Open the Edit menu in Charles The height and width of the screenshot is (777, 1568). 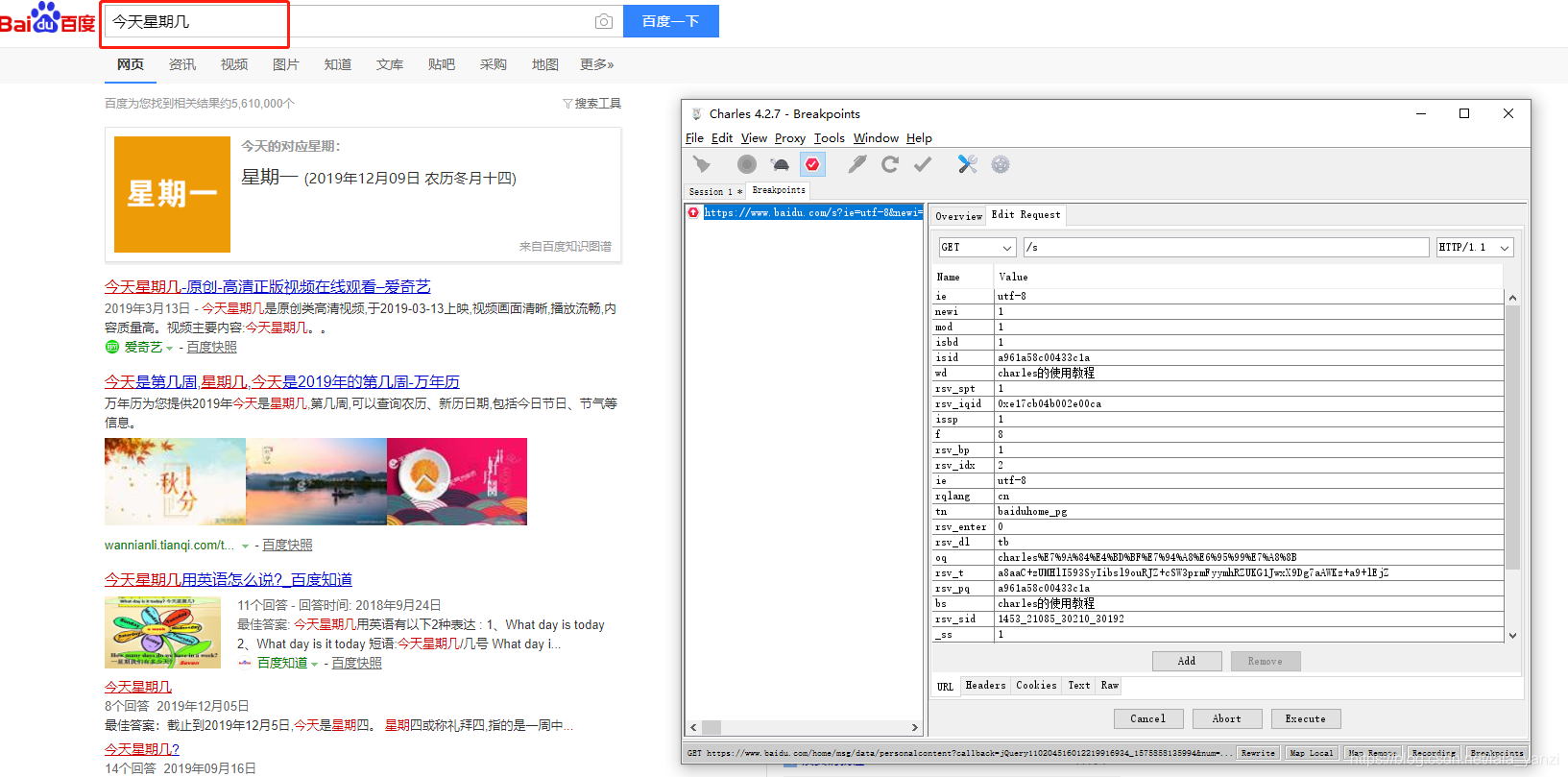pyautogui.click(x=722, y=138)
